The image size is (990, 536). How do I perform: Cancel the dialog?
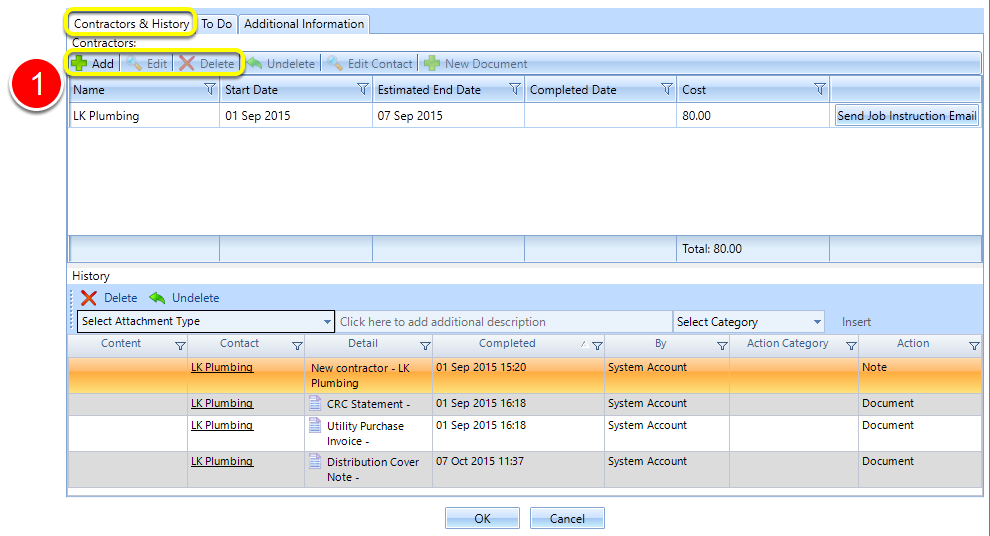tap(567, 518)
